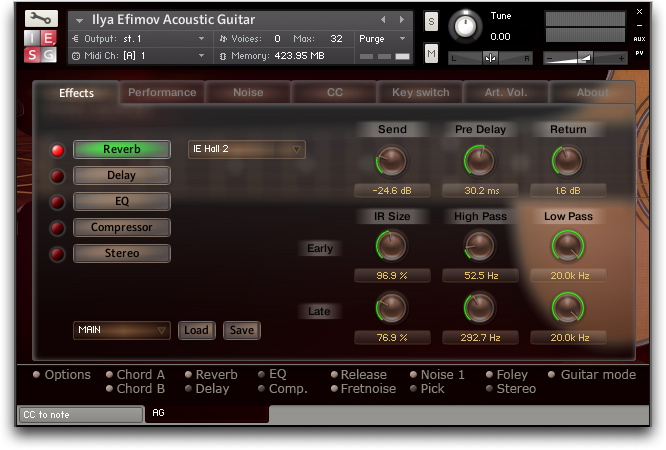Toggle the AUX sends button
Image resolution: width=666 pixels, height=450 pixels.
point(639,39)
